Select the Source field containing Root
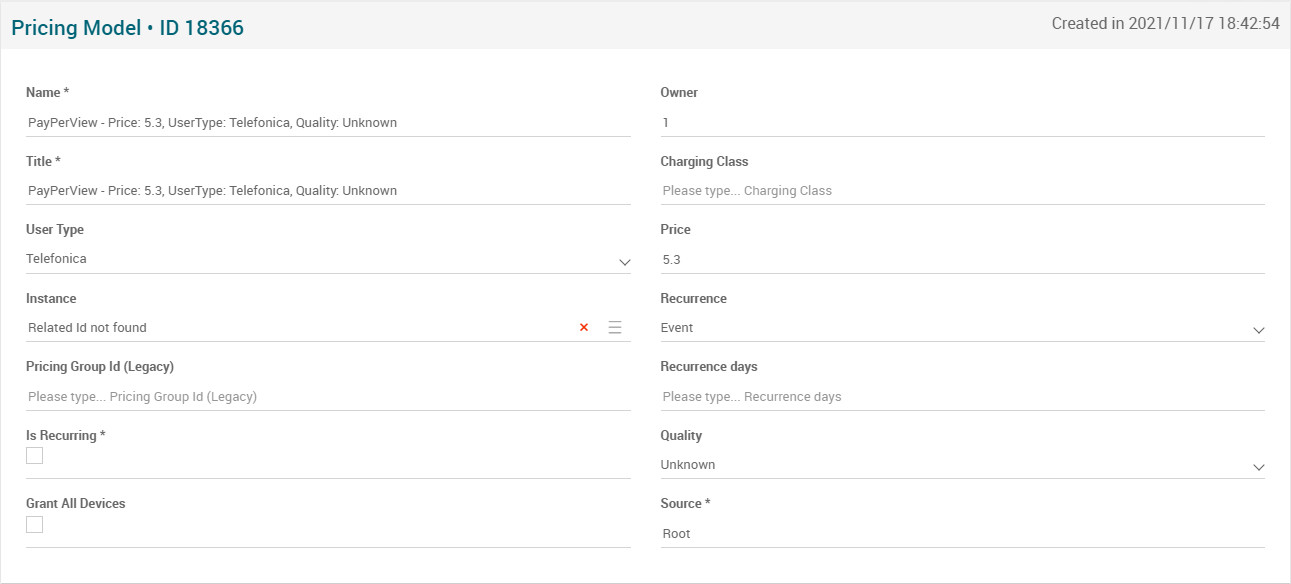The image size is (1291, 584). click(961, 534)
